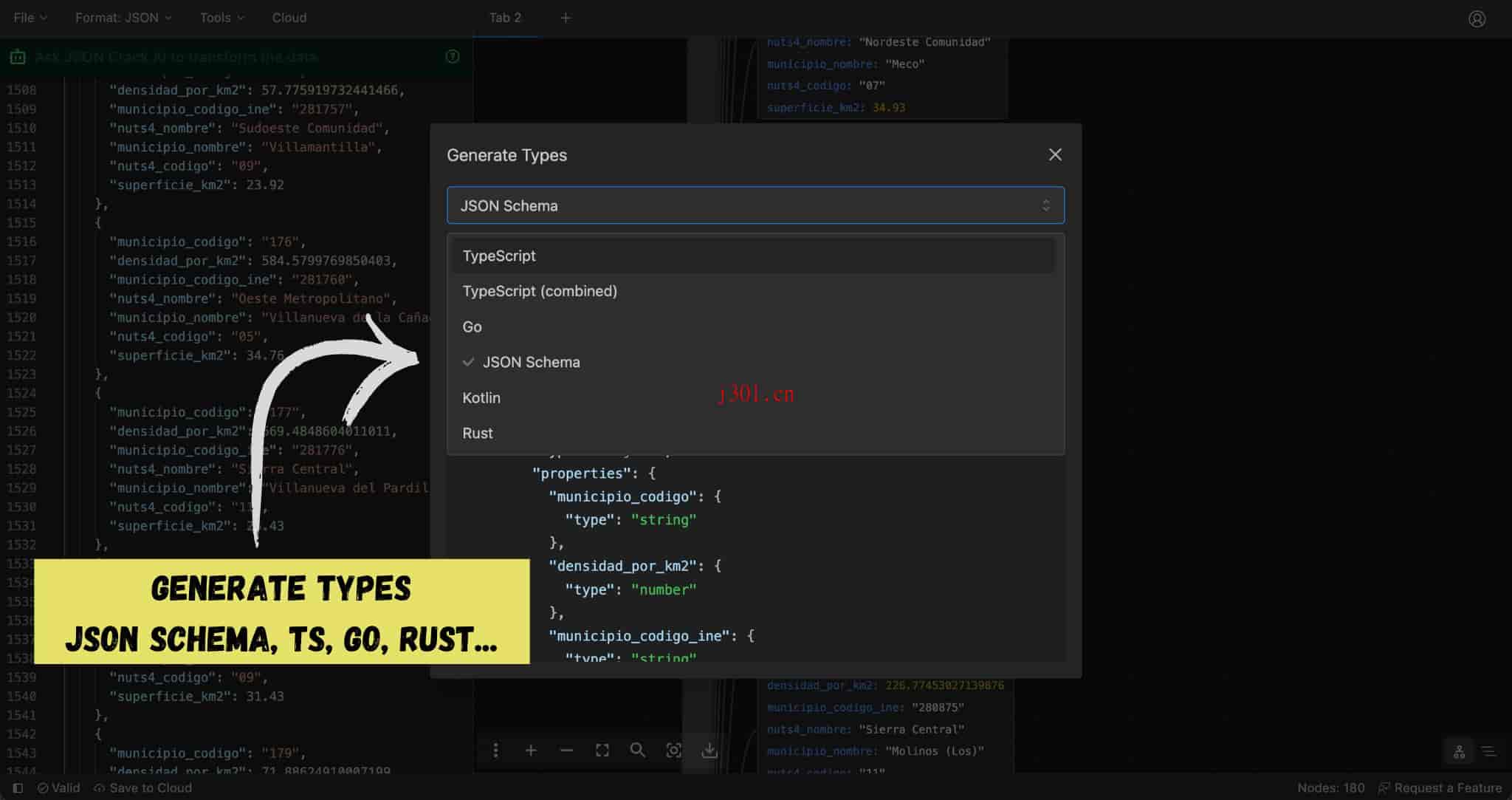Select TypeScript from the type list
This screenshot has height=800, width=1512.
point(499,256)
